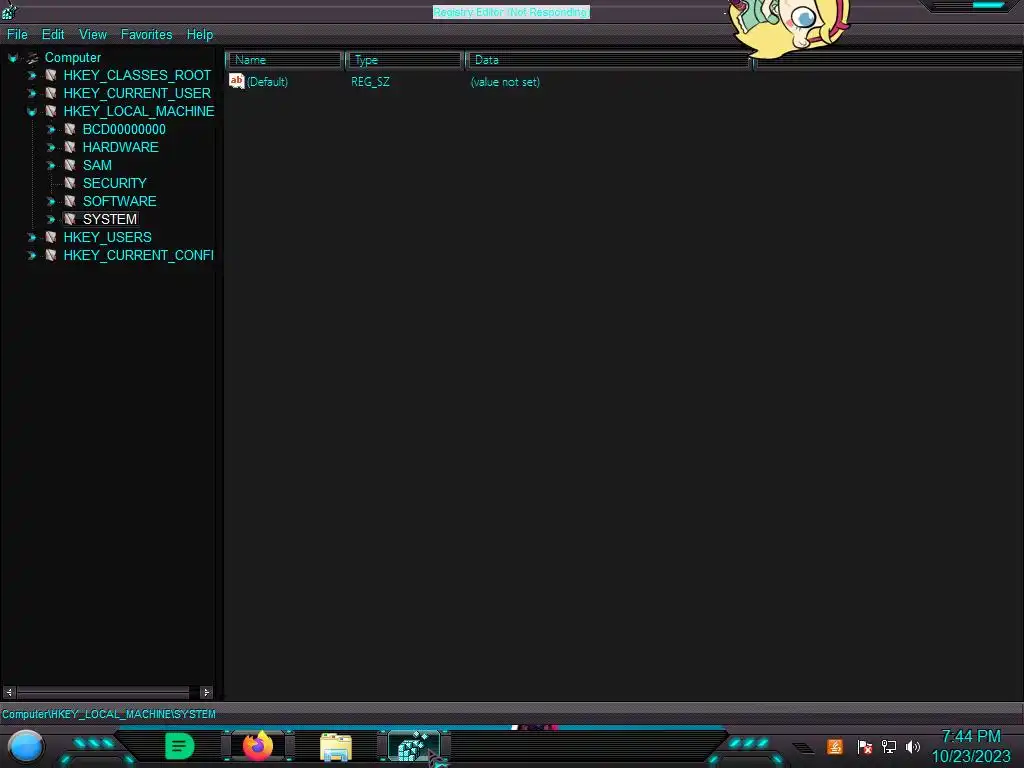
Task: Expand the BCD00000000 key arrow
Action: (50, 129)
